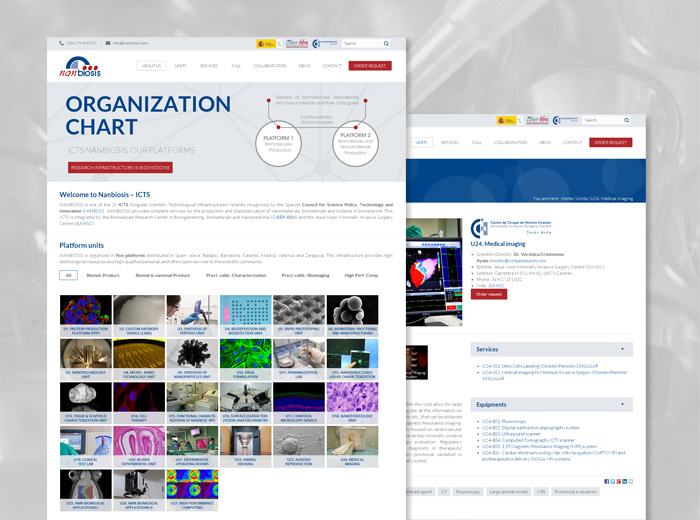Open the U17 Confocal Microscopy Service thumbnail
Viewport: 700px width, 520px height.
pos(299,403)
